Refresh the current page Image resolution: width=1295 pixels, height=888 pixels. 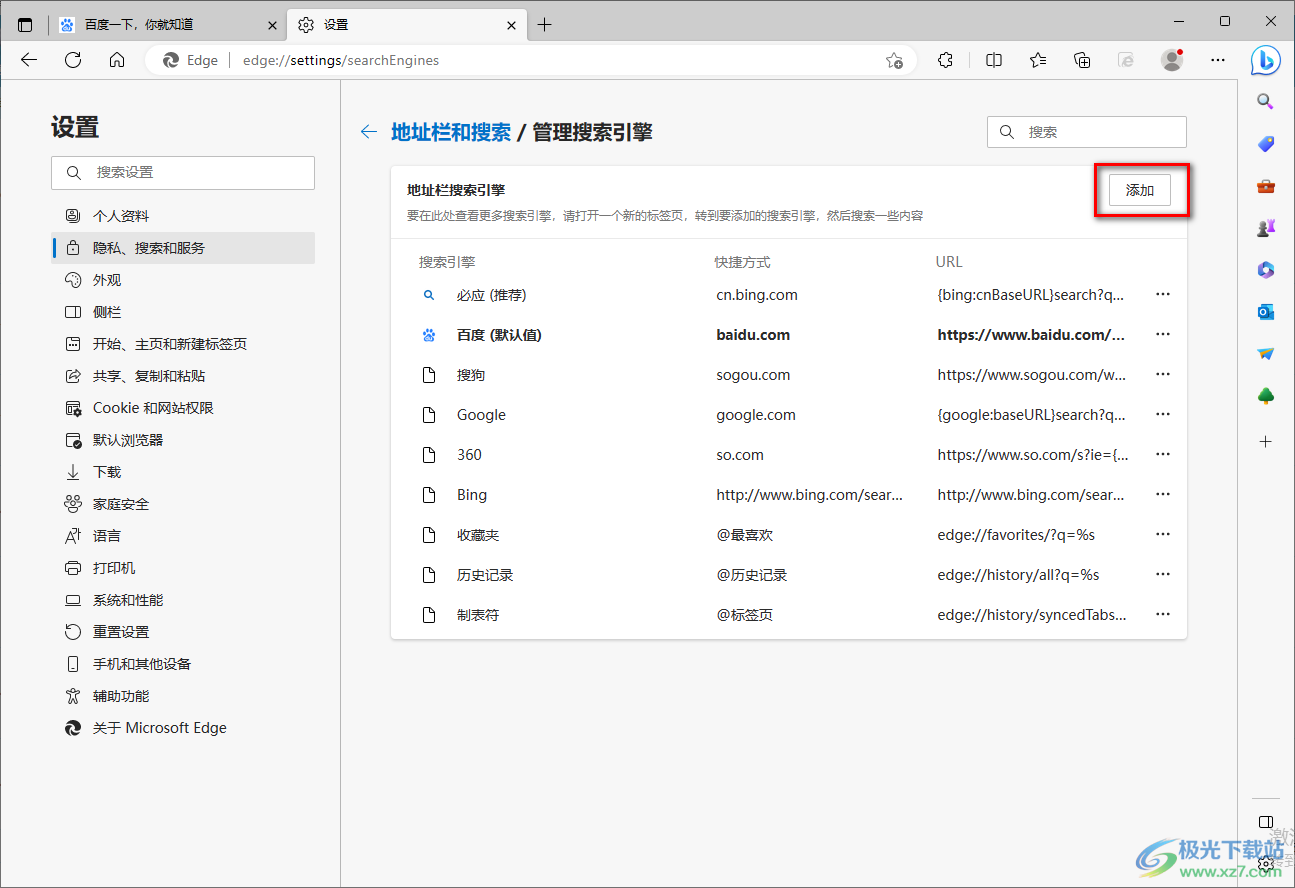pyautogui.click(x=73, y=60)
